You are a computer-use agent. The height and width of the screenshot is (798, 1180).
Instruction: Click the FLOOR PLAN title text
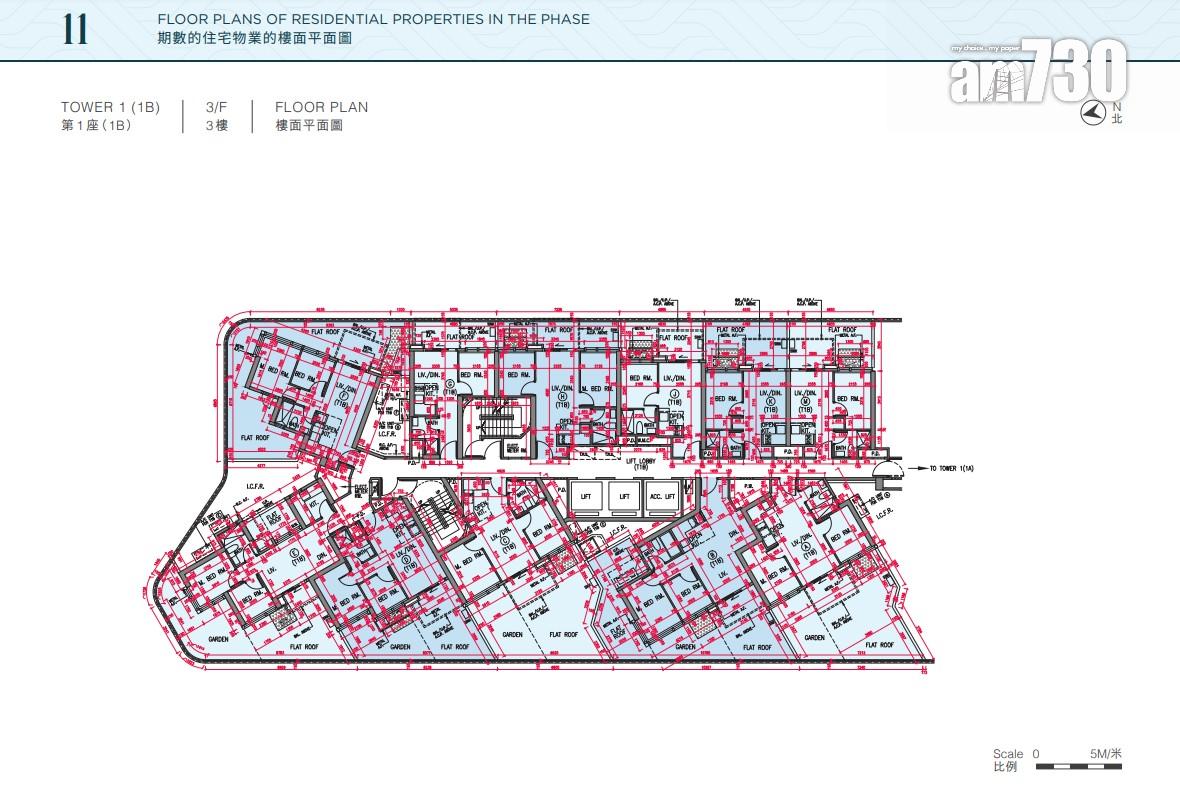(321, 107)
